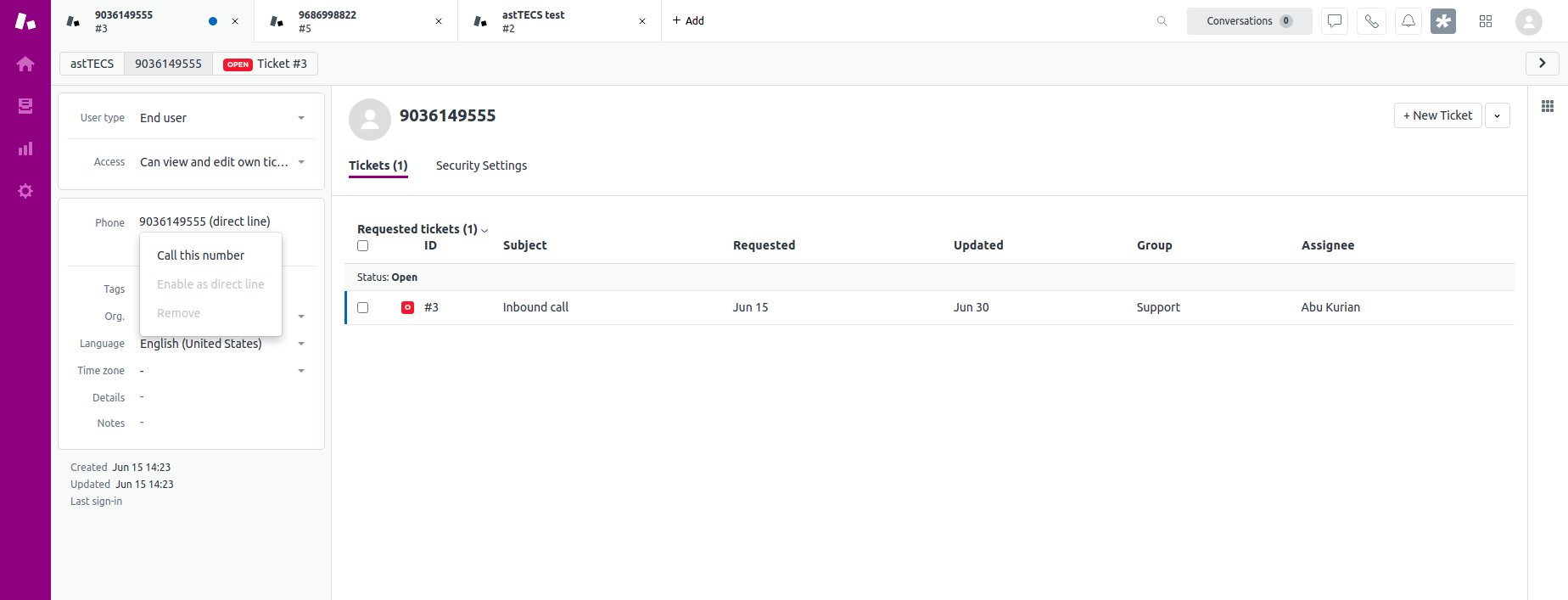Switch to the Security Settings tab
The width and height of the screenshot is (1568, 600).
click(481, 165)
